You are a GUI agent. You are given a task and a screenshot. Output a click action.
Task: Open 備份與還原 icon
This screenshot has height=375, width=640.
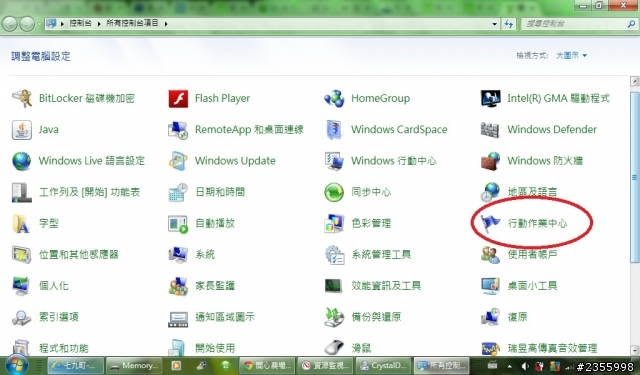[334, 317]
